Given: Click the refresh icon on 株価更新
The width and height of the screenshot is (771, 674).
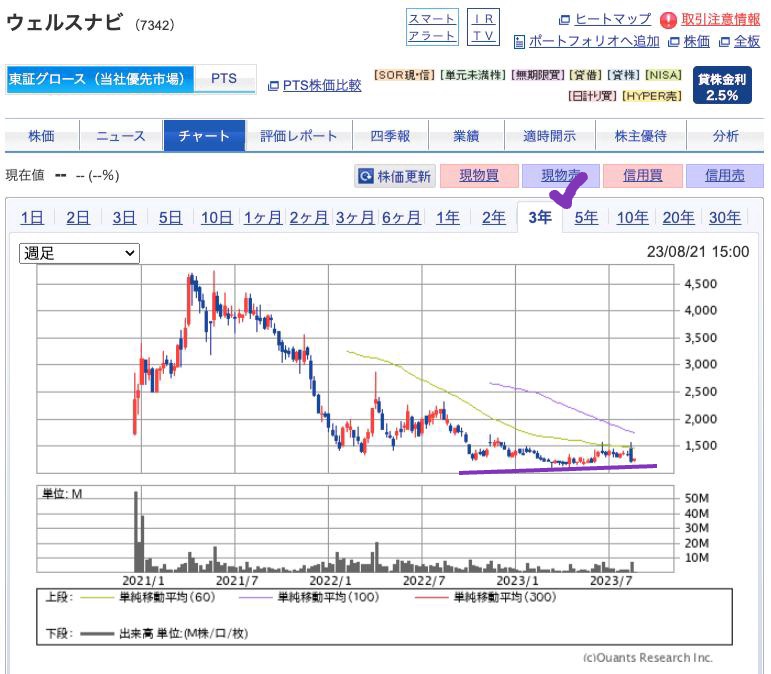Looking at the screenshot, I should click(x=365, y=176).
